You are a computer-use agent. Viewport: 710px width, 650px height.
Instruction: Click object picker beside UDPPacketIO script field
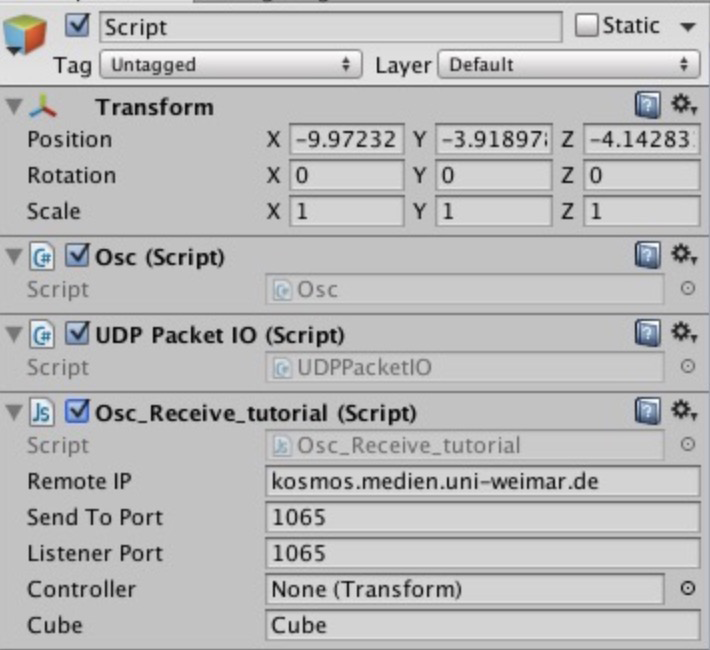tap(687, 366)
